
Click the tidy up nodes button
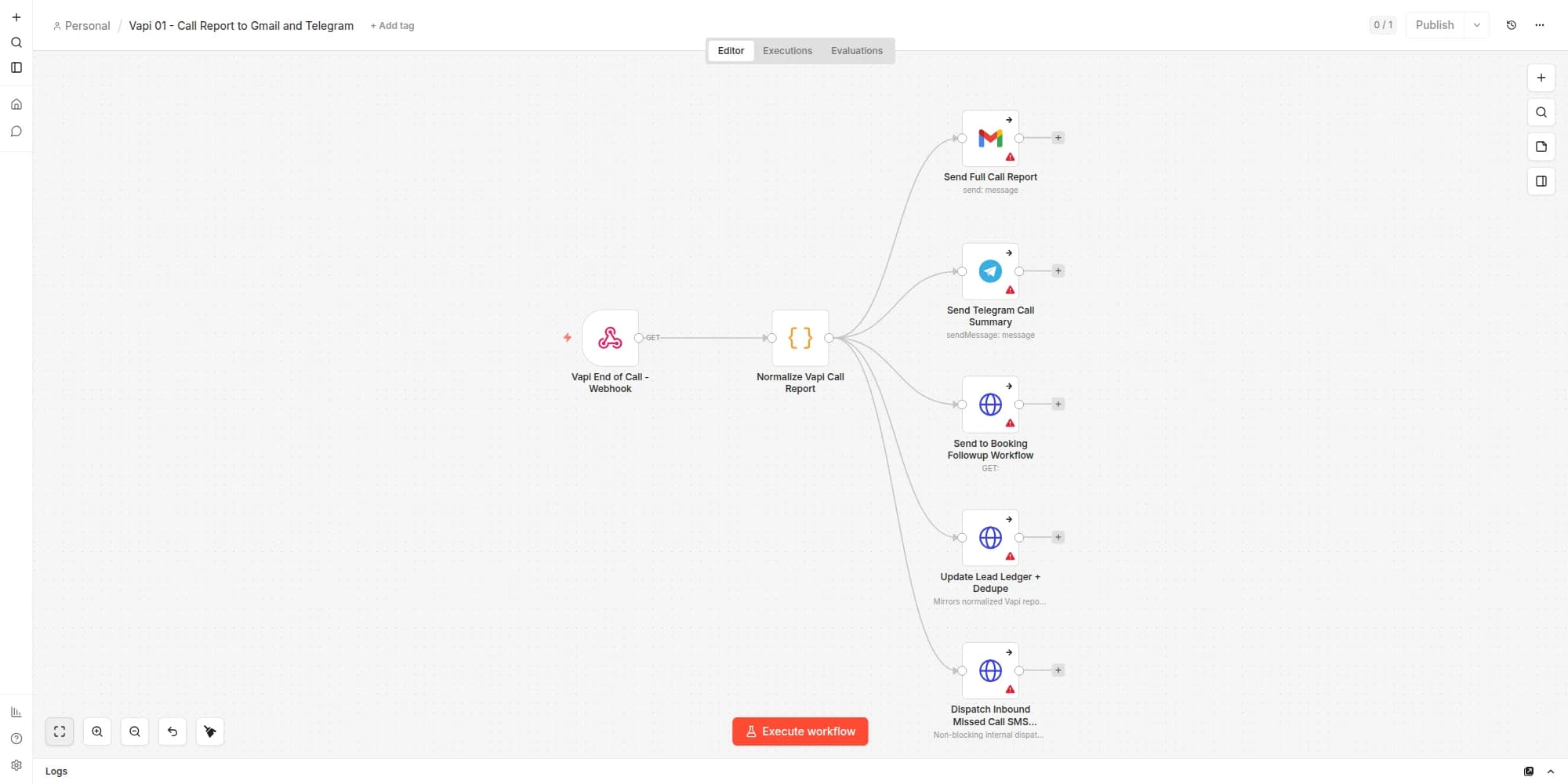[x=210, y=731]
